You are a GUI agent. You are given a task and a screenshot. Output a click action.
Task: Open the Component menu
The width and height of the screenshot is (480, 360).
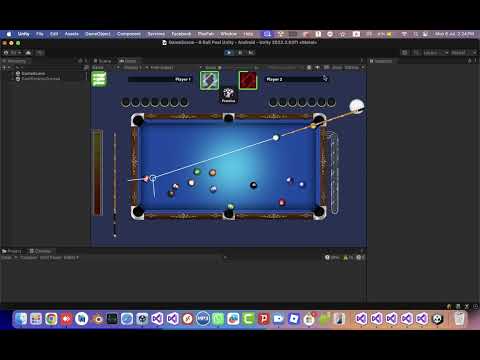pyautogui.click(x=129, y=34)
